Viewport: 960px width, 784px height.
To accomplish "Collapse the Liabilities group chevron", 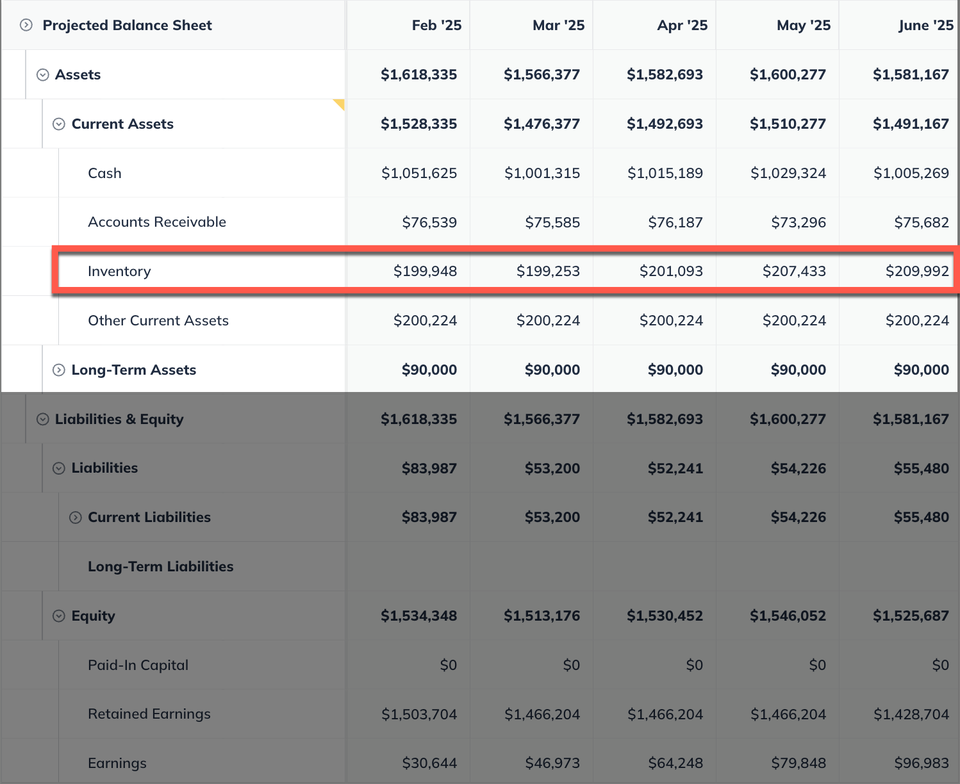I will click(x=59, y=468).
